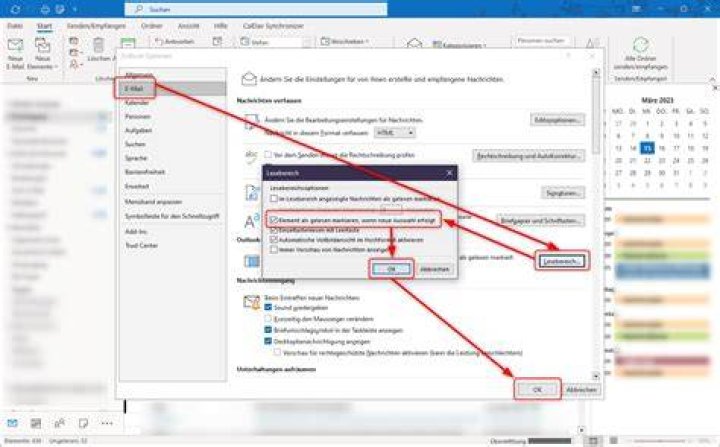Select Aufgaben in options category list
The height and width of the screenshot is (447, 720).
point(172,130)
